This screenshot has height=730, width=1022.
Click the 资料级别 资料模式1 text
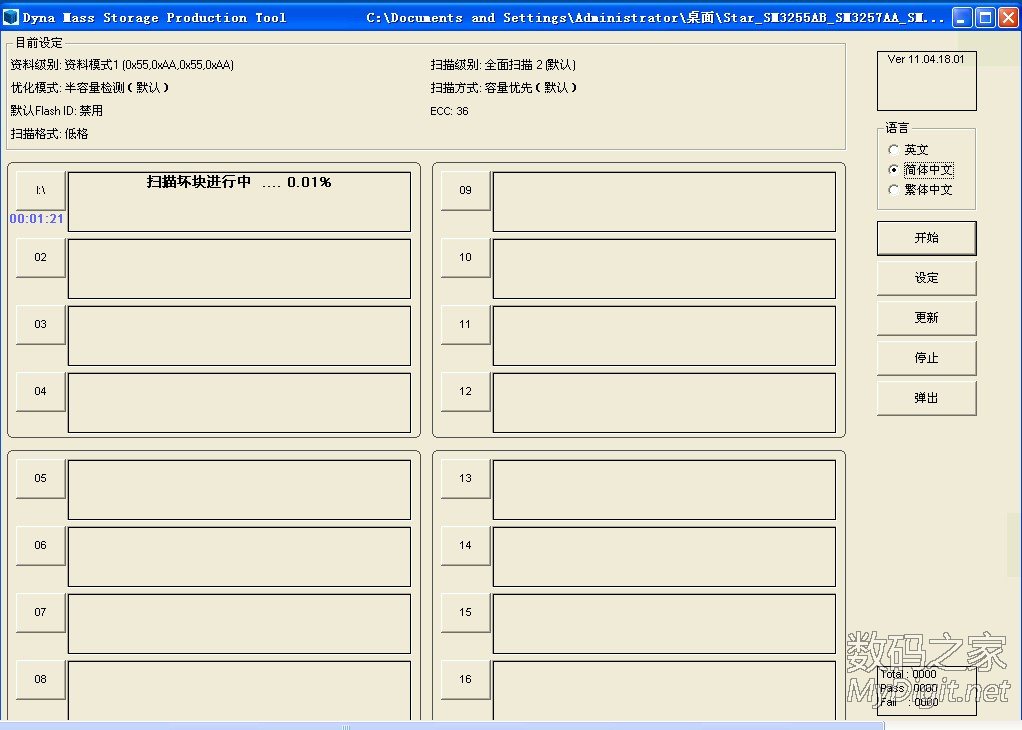[122, 65]
